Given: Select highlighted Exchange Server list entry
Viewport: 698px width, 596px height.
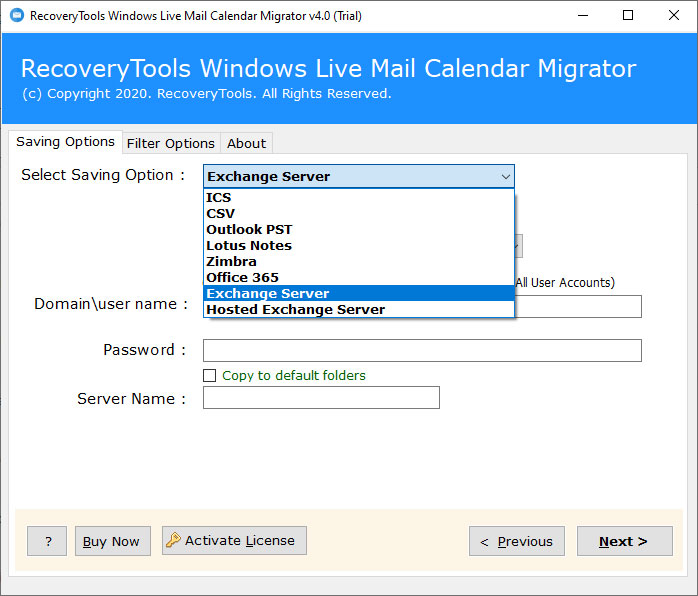Looking at the screenshot, I should point(359,293).
